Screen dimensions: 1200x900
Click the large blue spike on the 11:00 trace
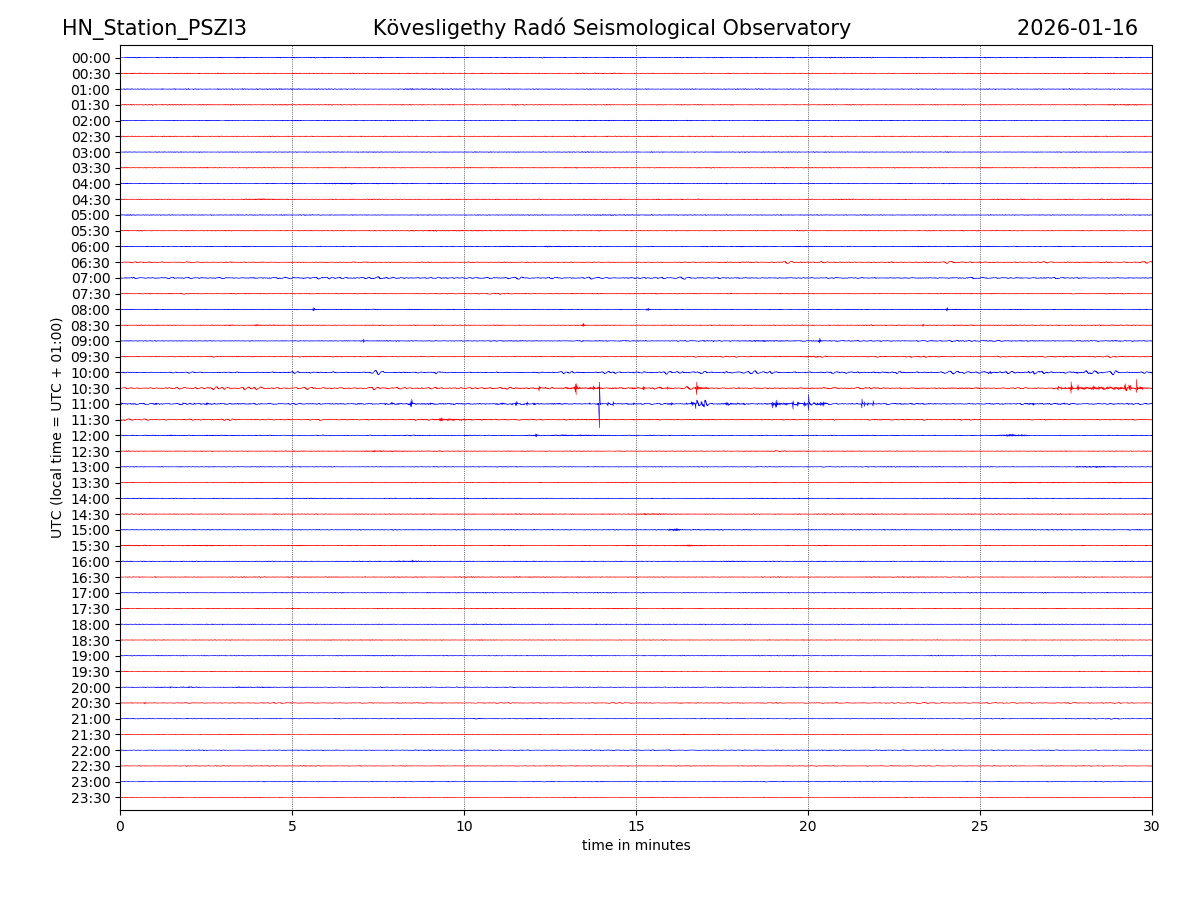[599, 408]
